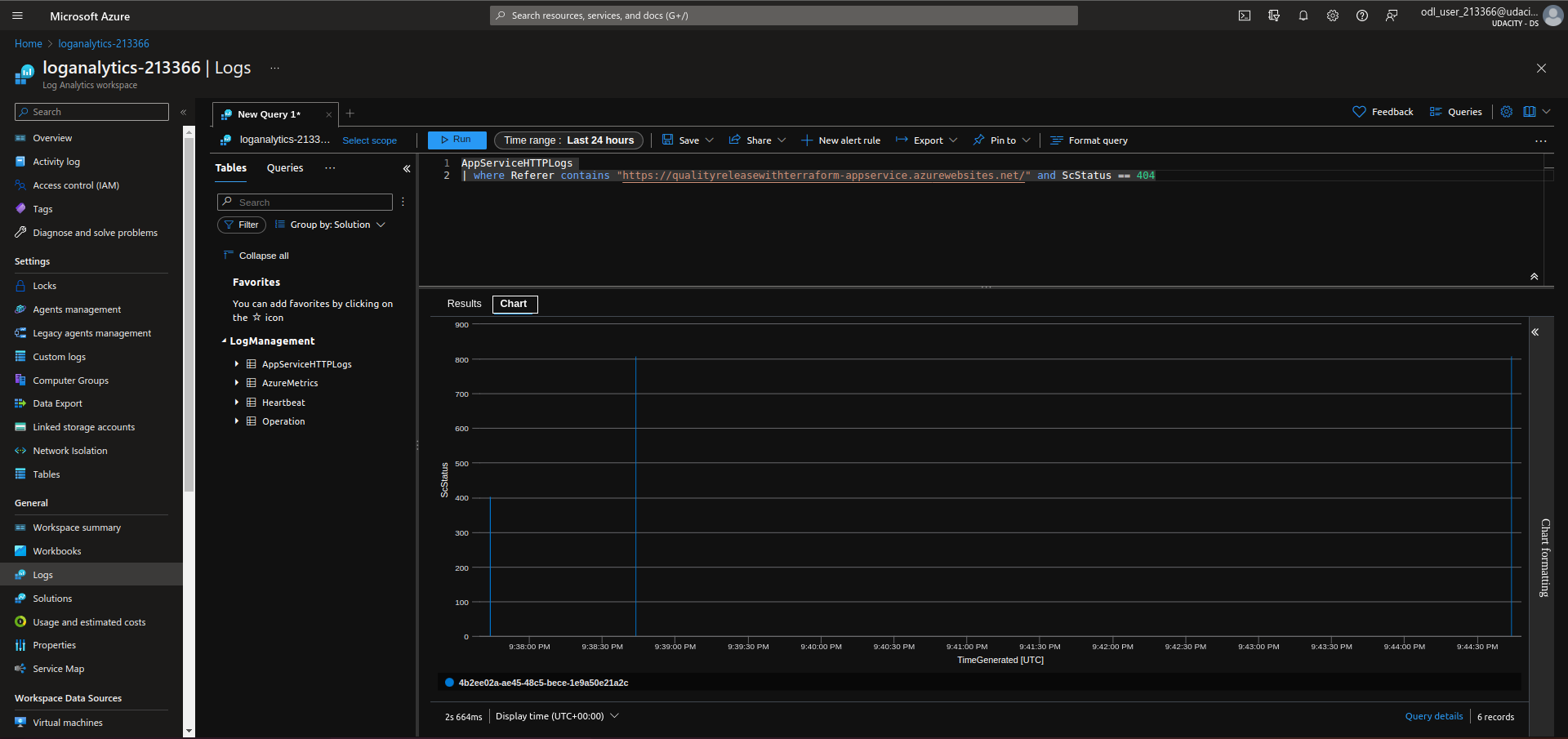This screenshot has height=739, width=1568.
Task: Click the tables Search box
Action: point(305,202)
